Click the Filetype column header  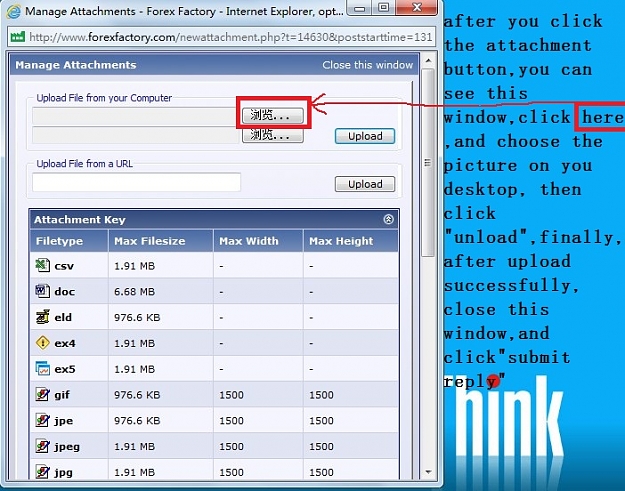(x=69, y=241)
